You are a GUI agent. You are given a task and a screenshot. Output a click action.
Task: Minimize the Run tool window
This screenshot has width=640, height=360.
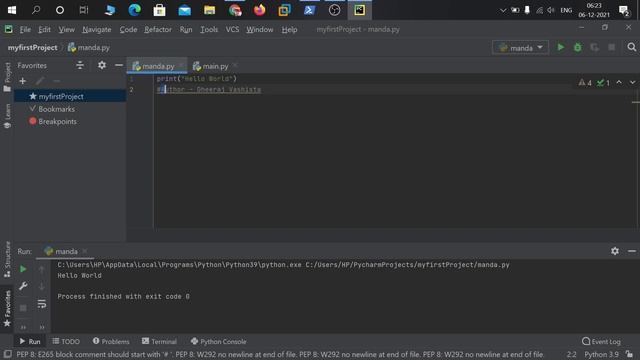tap(632, 251)
